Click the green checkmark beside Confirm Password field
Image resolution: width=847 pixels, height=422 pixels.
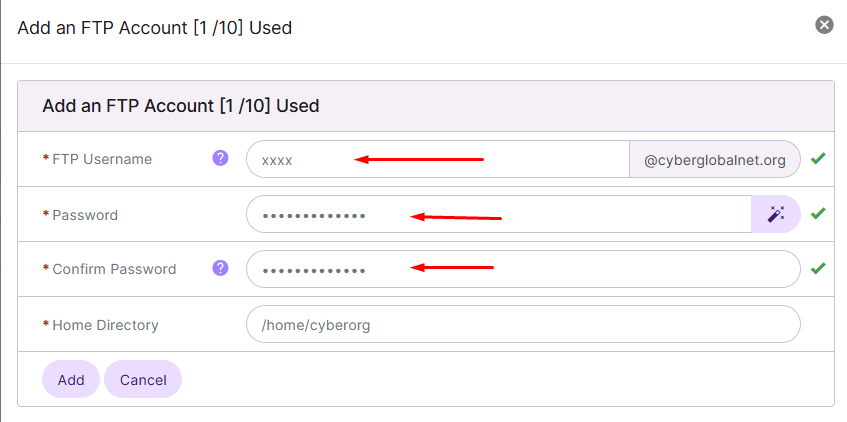[x=818, y=267]
